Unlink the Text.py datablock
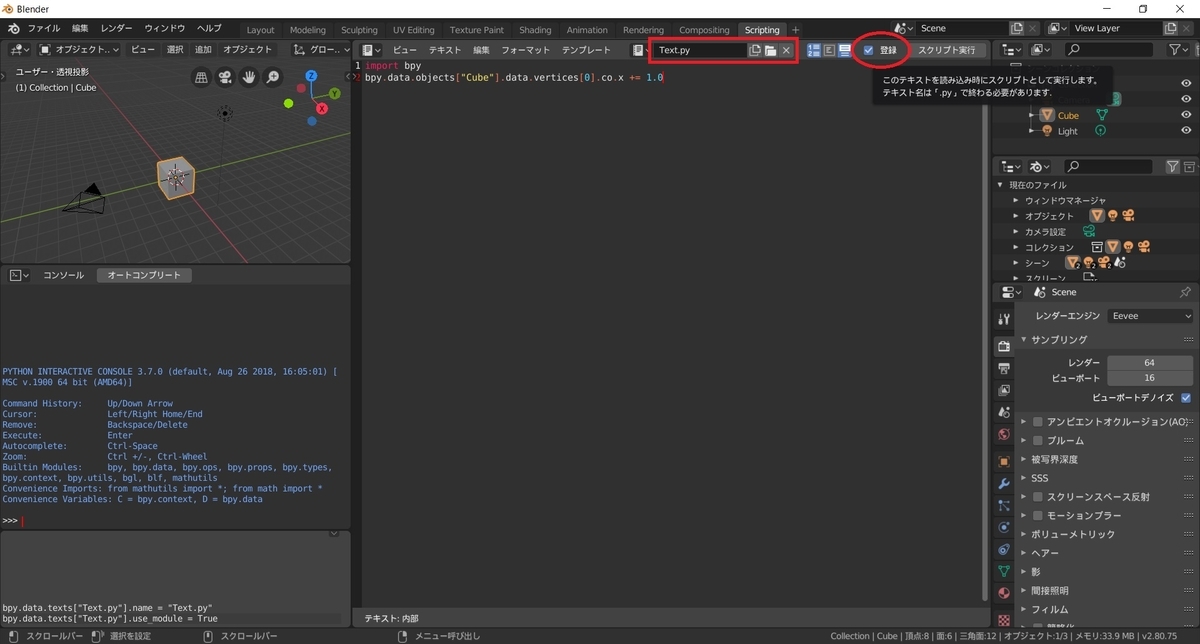 [786, 50]
